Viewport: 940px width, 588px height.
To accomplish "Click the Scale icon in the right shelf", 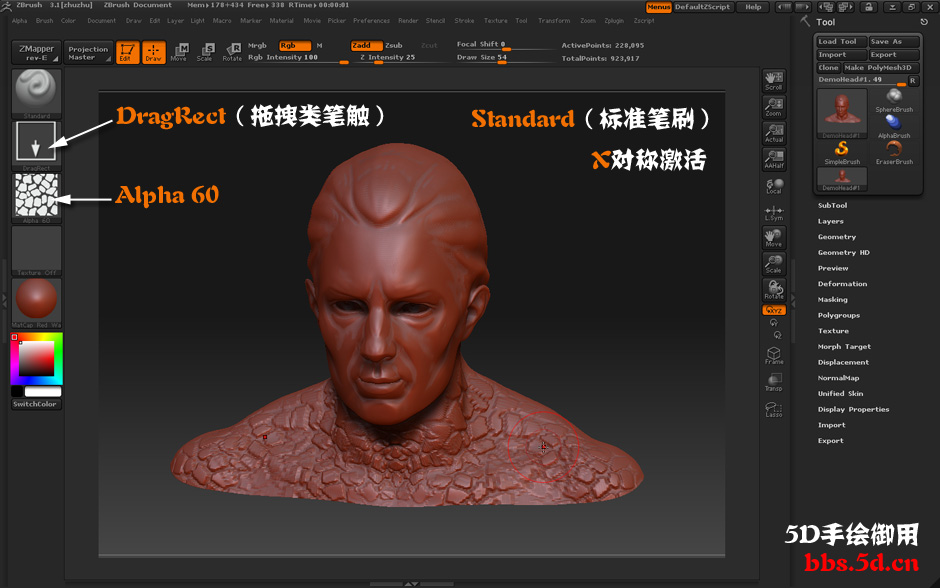I will tap(774, 264).
